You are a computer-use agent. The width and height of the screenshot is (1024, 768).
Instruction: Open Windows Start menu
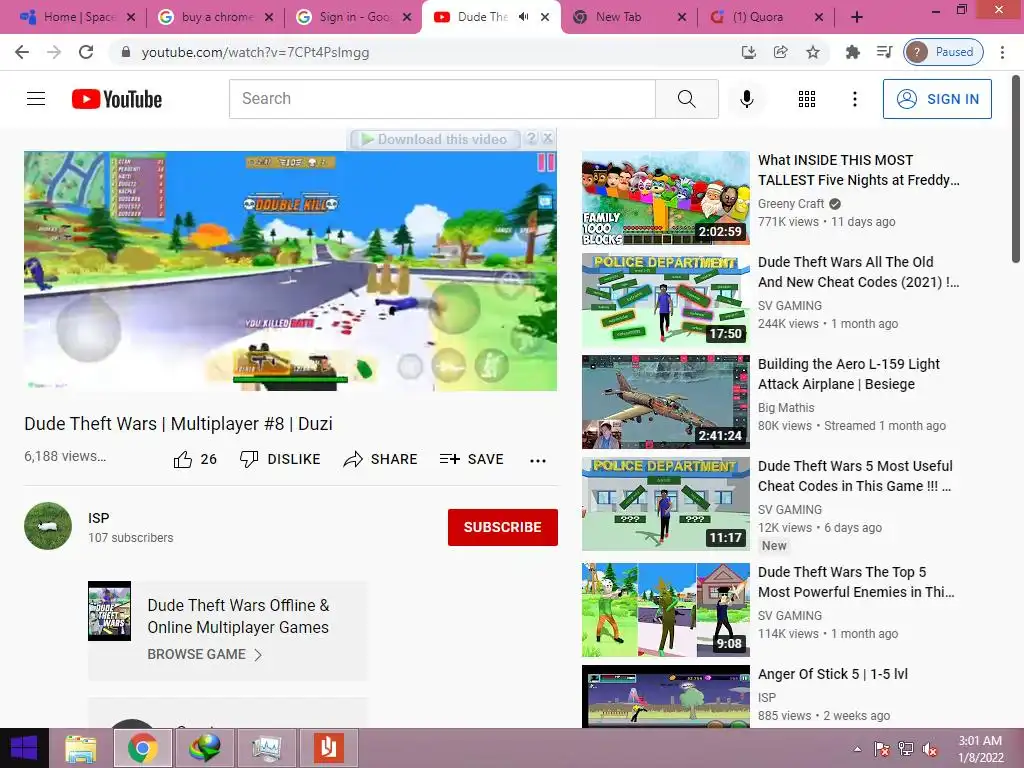tap(24, 748)
